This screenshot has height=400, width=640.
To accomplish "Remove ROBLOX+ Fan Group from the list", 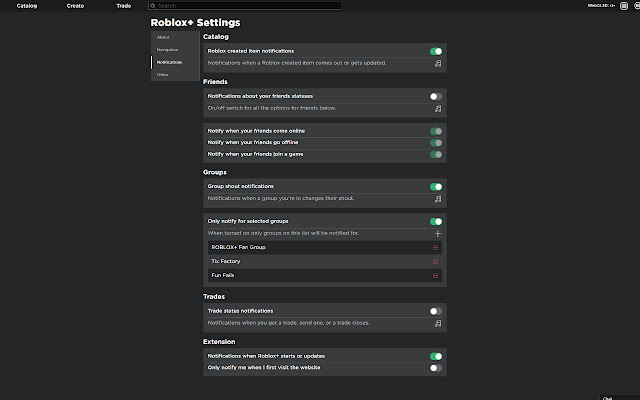I will (x=436, y=247).
